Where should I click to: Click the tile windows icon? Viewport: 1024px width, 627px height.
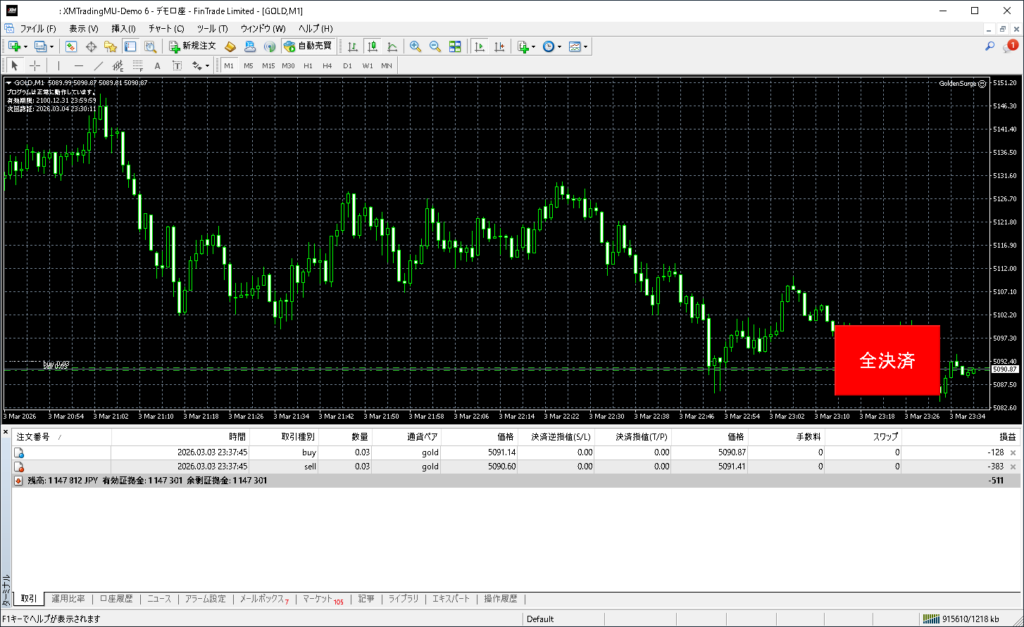pyautogui.click(x=455, y=46)
